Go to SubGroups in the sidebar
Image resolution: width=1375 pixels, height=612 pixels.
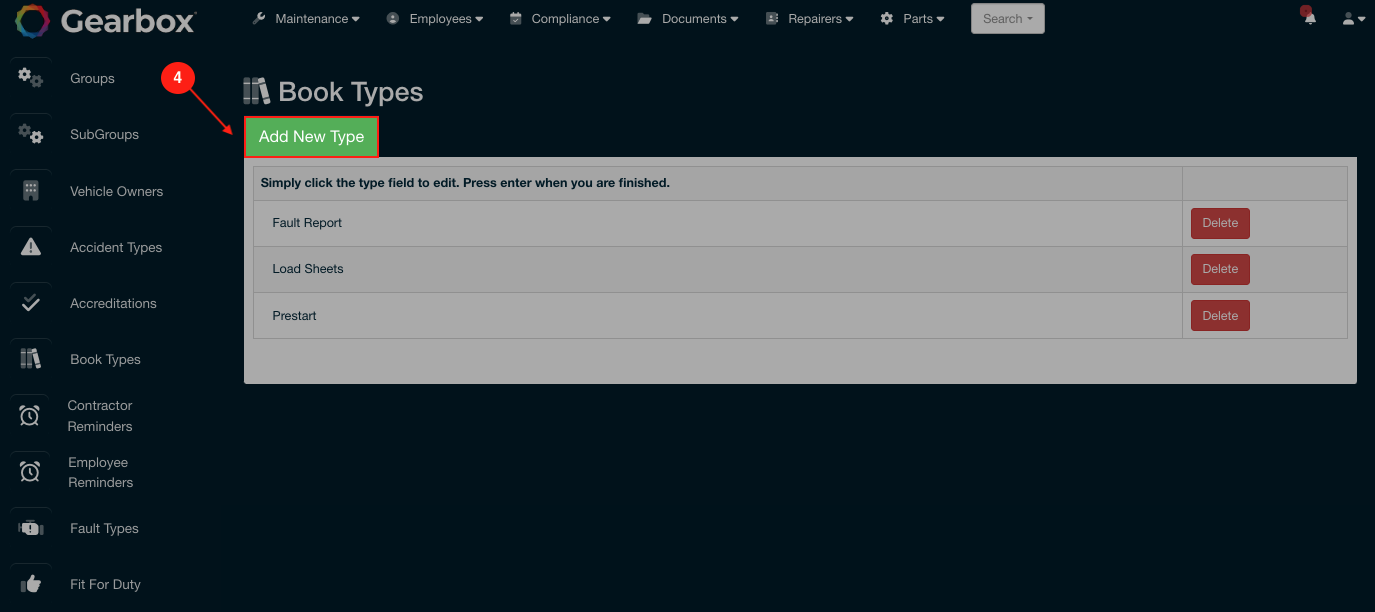coord(104,135)
